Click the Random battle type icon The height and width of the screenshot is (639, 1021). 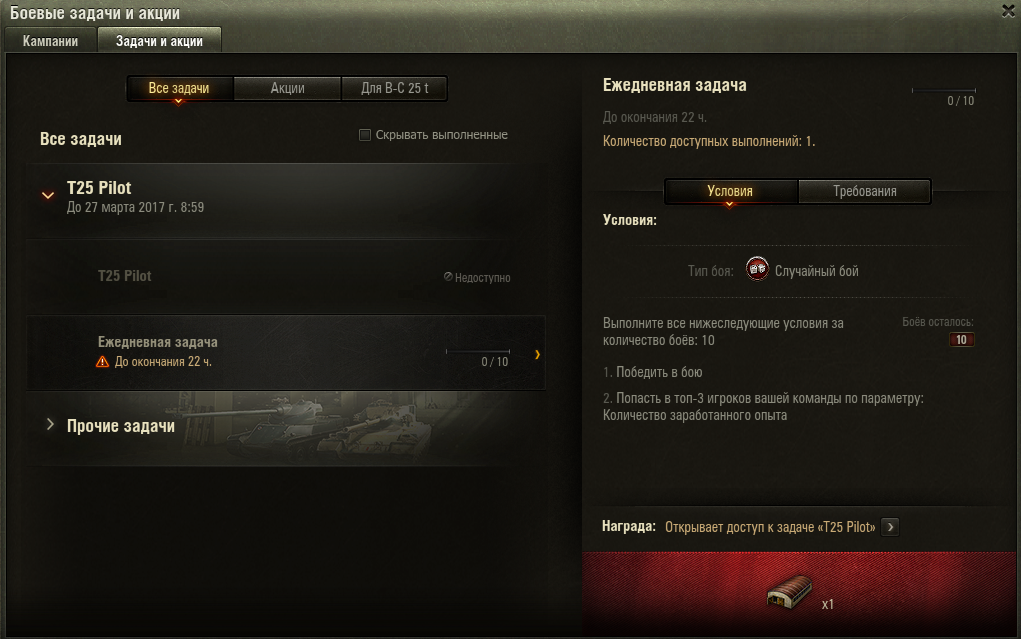757,269
